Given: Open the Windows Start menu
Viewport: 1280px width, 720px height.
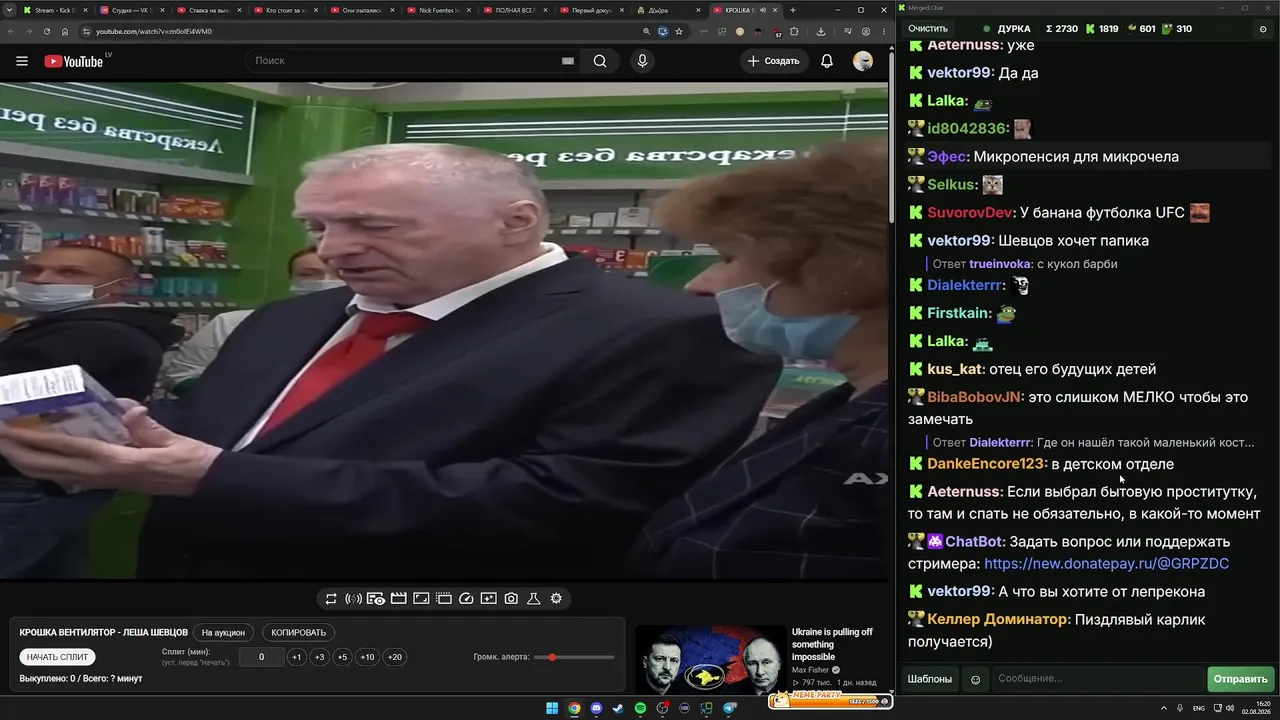Looking at the screenshot, I should [x=551, y=709].
